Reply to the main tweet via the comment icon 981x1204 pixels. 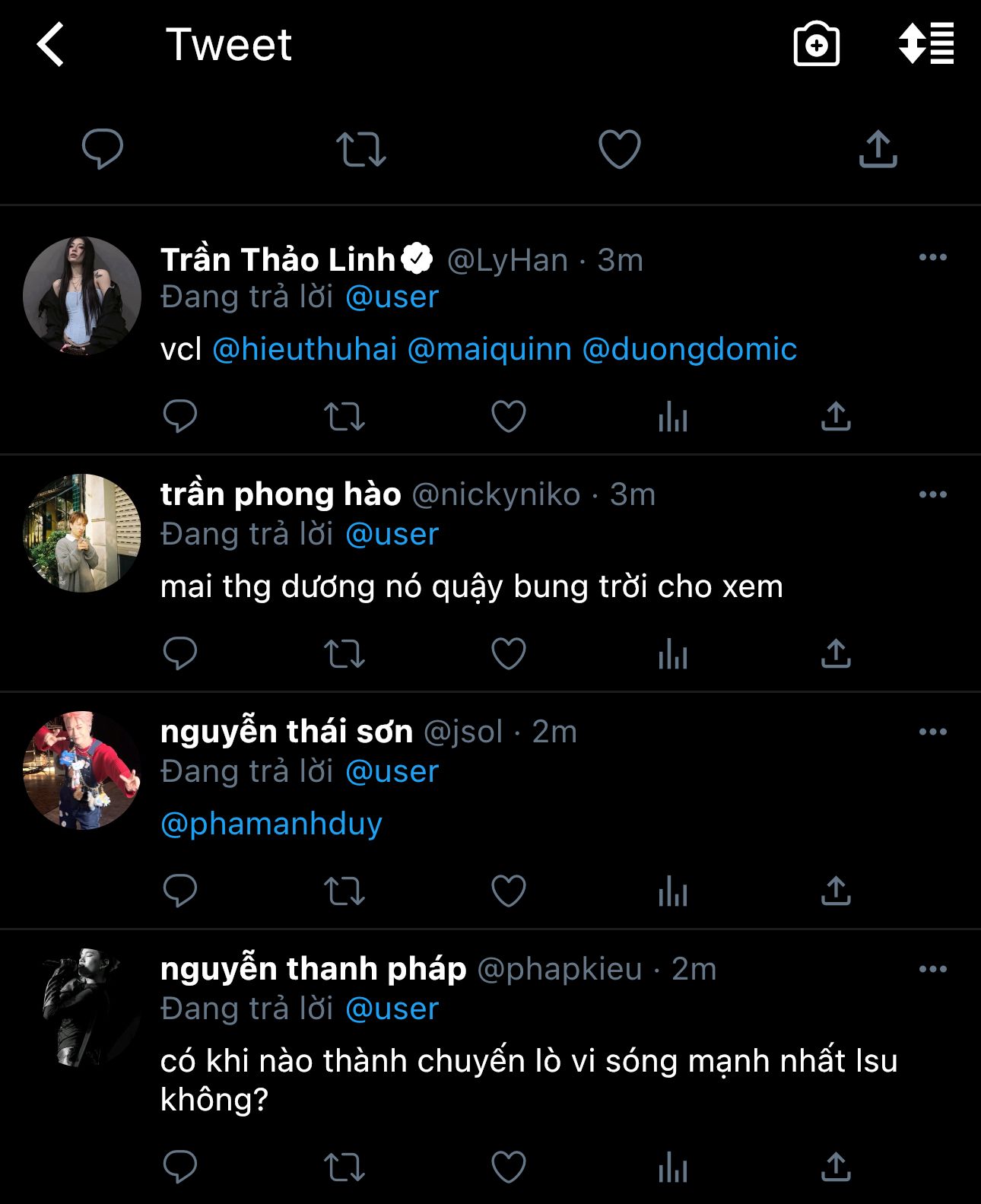coord(103,149)
